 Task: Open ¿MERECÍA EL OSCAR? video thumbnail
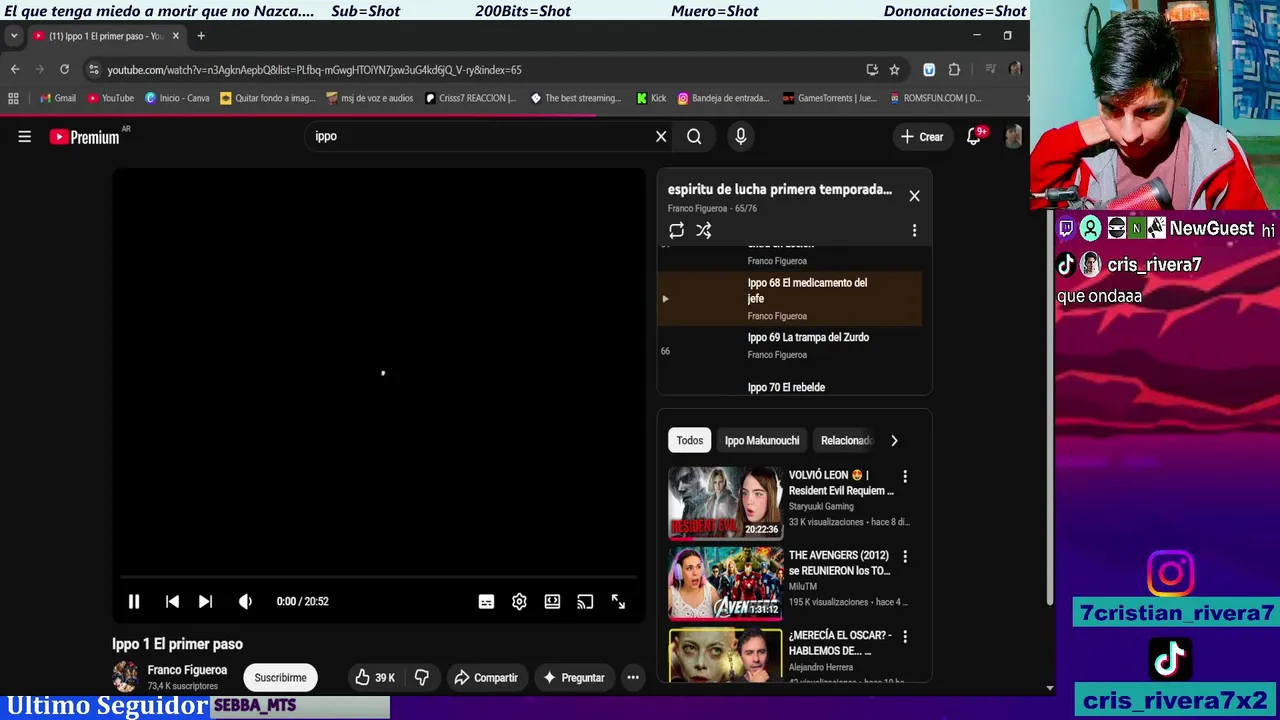pyautogui.click(x=726, y=654)
